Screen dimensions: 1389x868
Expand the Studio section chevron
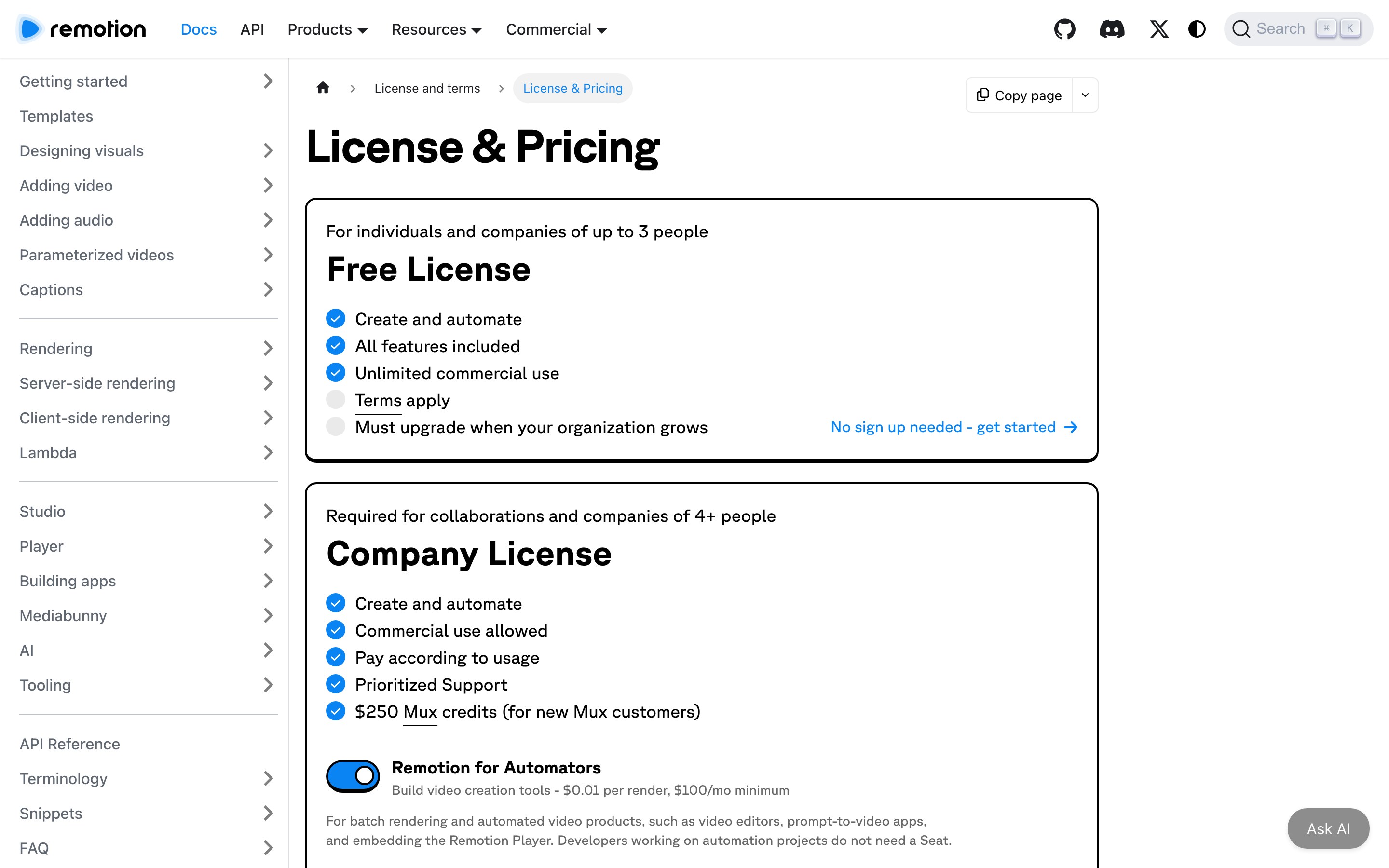coord(268,512)
